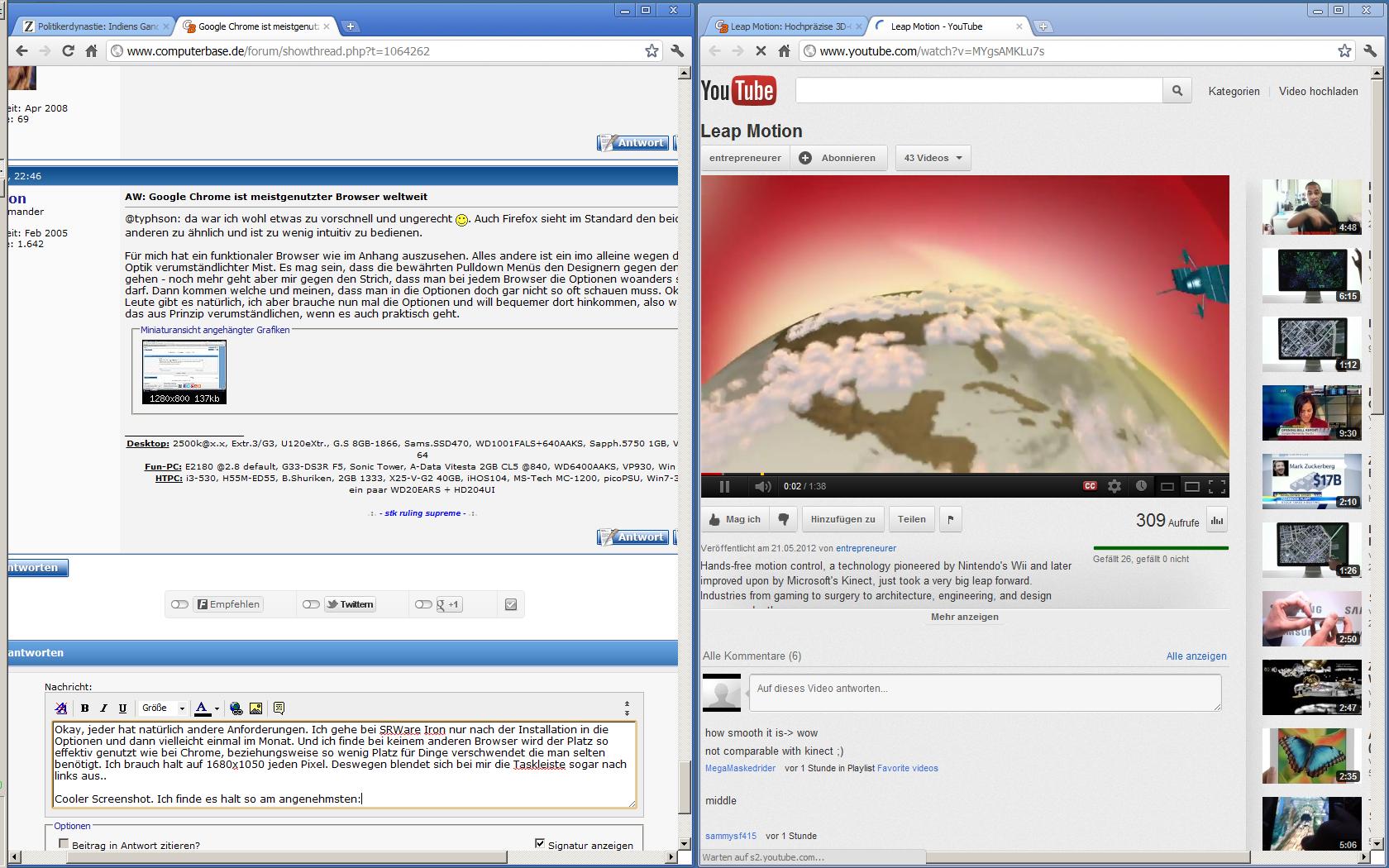This screenshot has height=868, width=1389.
Task: Flag the video with the flag icon
Action: click(950, 519)
